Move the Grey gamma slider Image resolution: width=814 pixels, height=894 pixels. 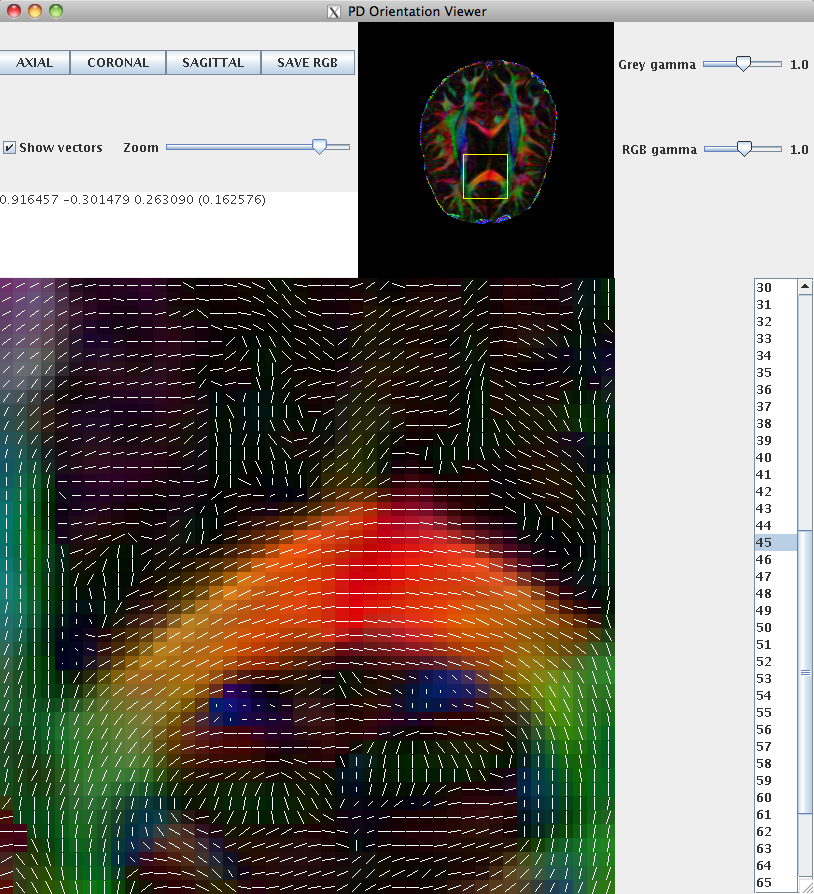(743, 63)
